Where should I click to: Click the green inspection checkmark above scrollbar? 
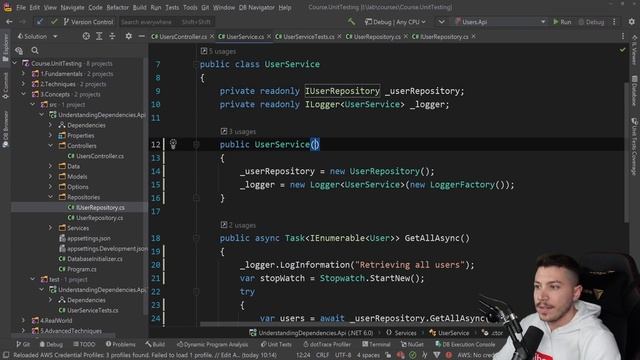[x=622, y=50]
